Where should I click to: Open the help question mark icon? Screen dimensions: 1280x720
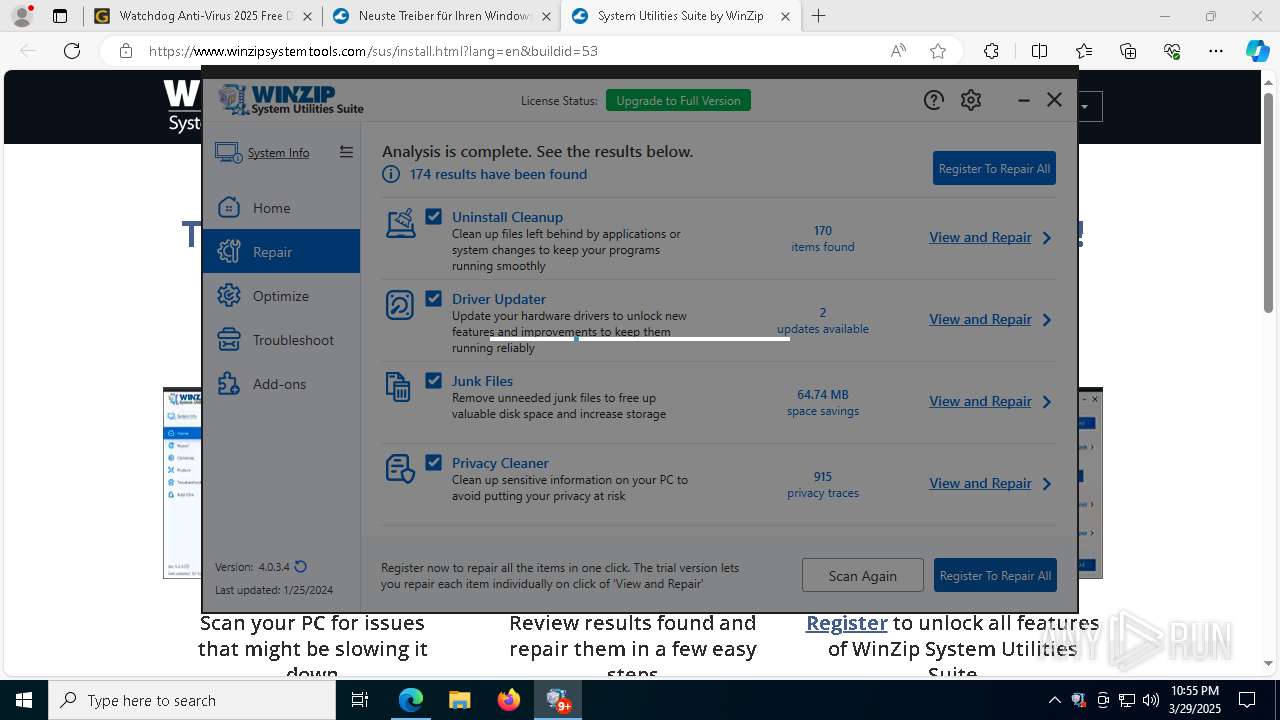click(x=933, y=100)
